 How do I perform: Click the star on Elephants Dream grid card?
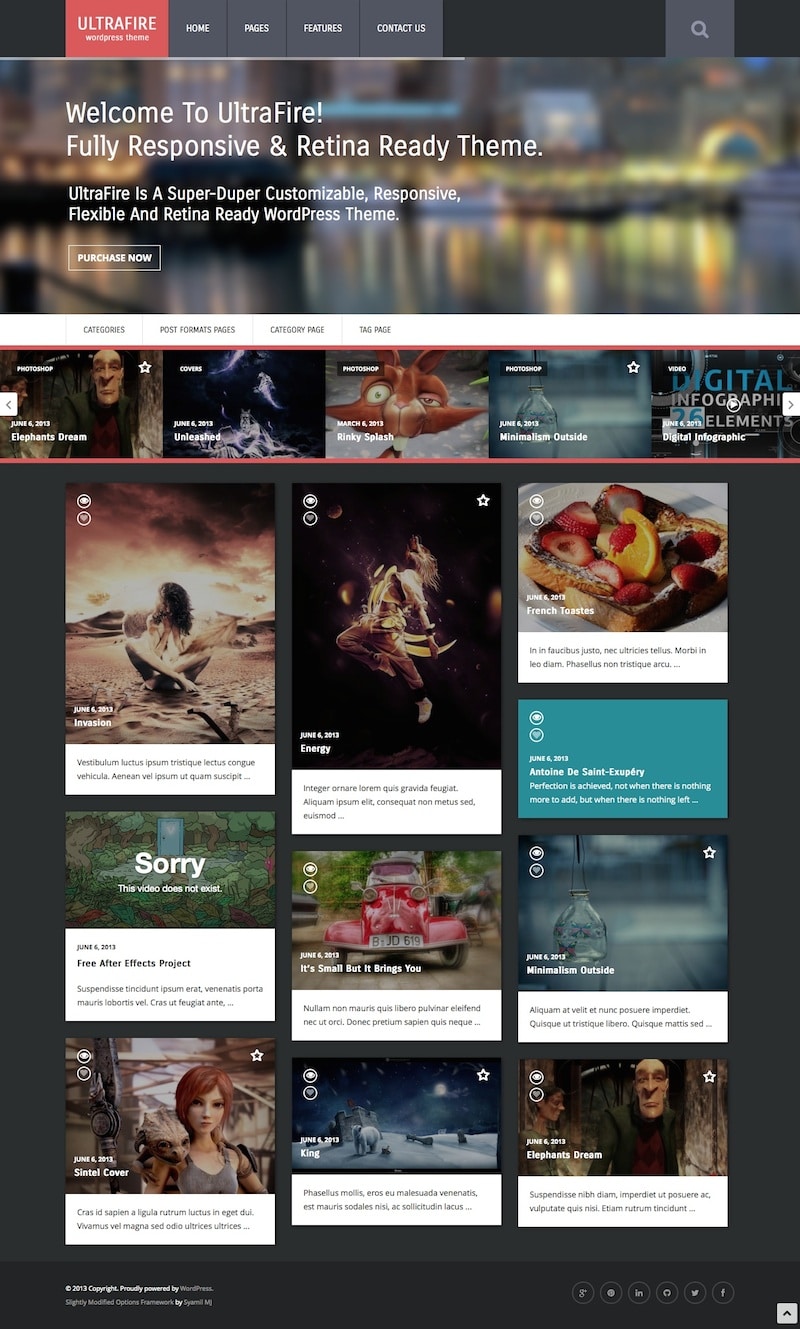pyautogui.click(x=710, y=1077)
